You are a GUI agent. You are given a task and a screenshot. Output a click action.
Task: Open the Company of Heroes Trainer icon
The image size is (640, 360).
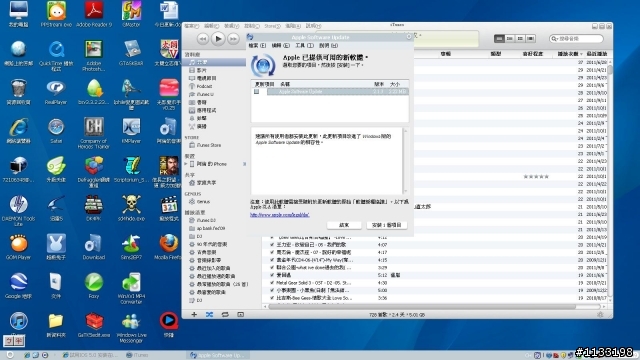pyautogui.click(x=93, y=133)
